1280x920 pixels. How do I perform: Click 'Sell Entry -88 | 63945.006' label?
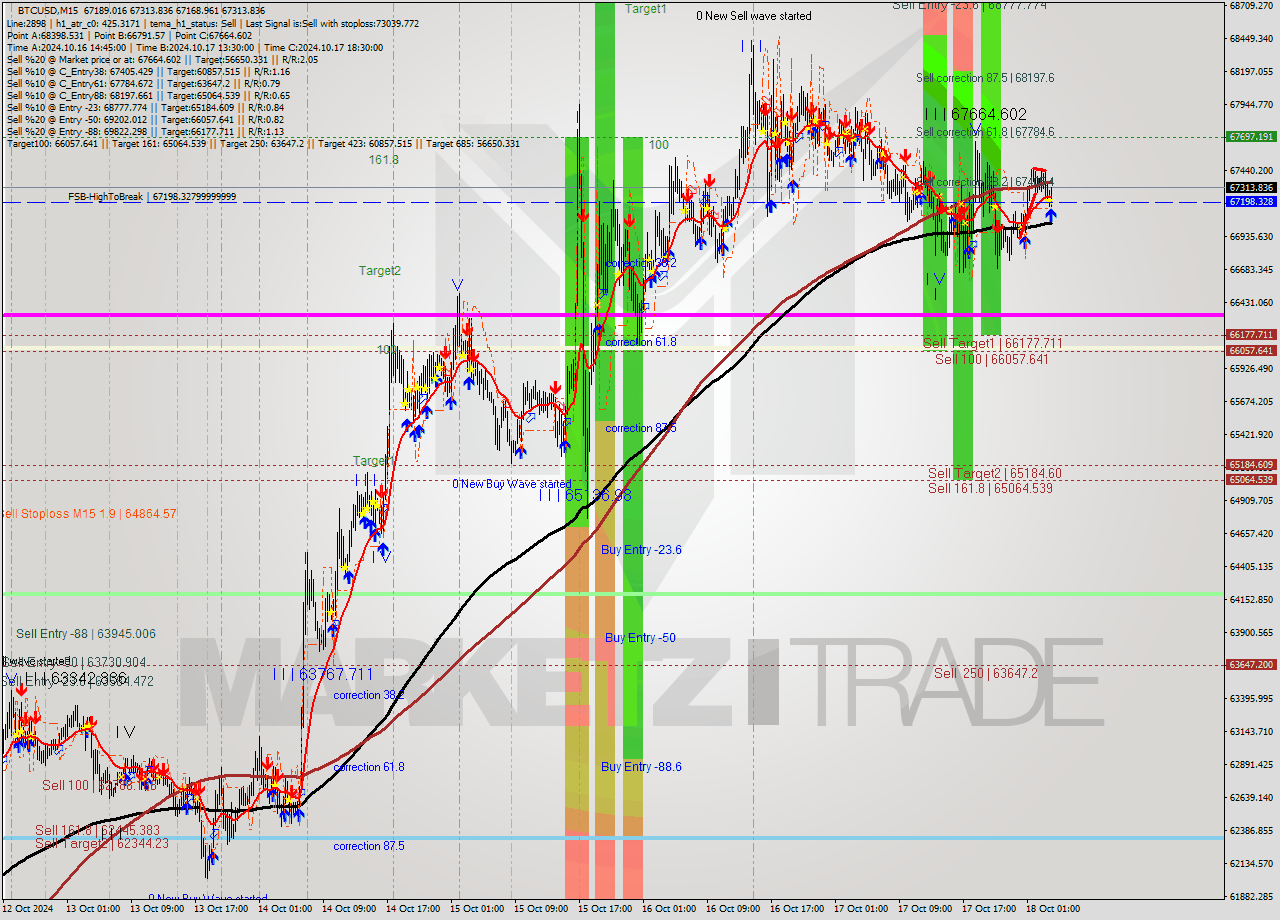(x=85, y=633)
